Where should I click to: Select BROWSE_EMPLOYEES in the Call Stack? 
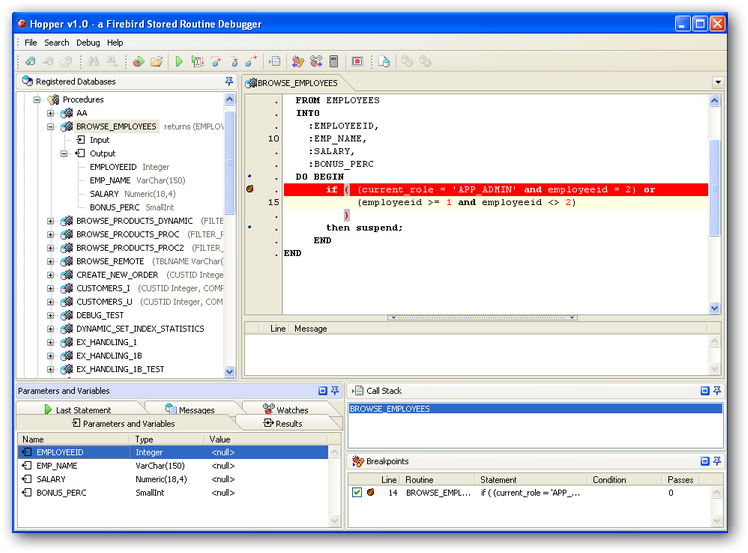click(535, 409)
